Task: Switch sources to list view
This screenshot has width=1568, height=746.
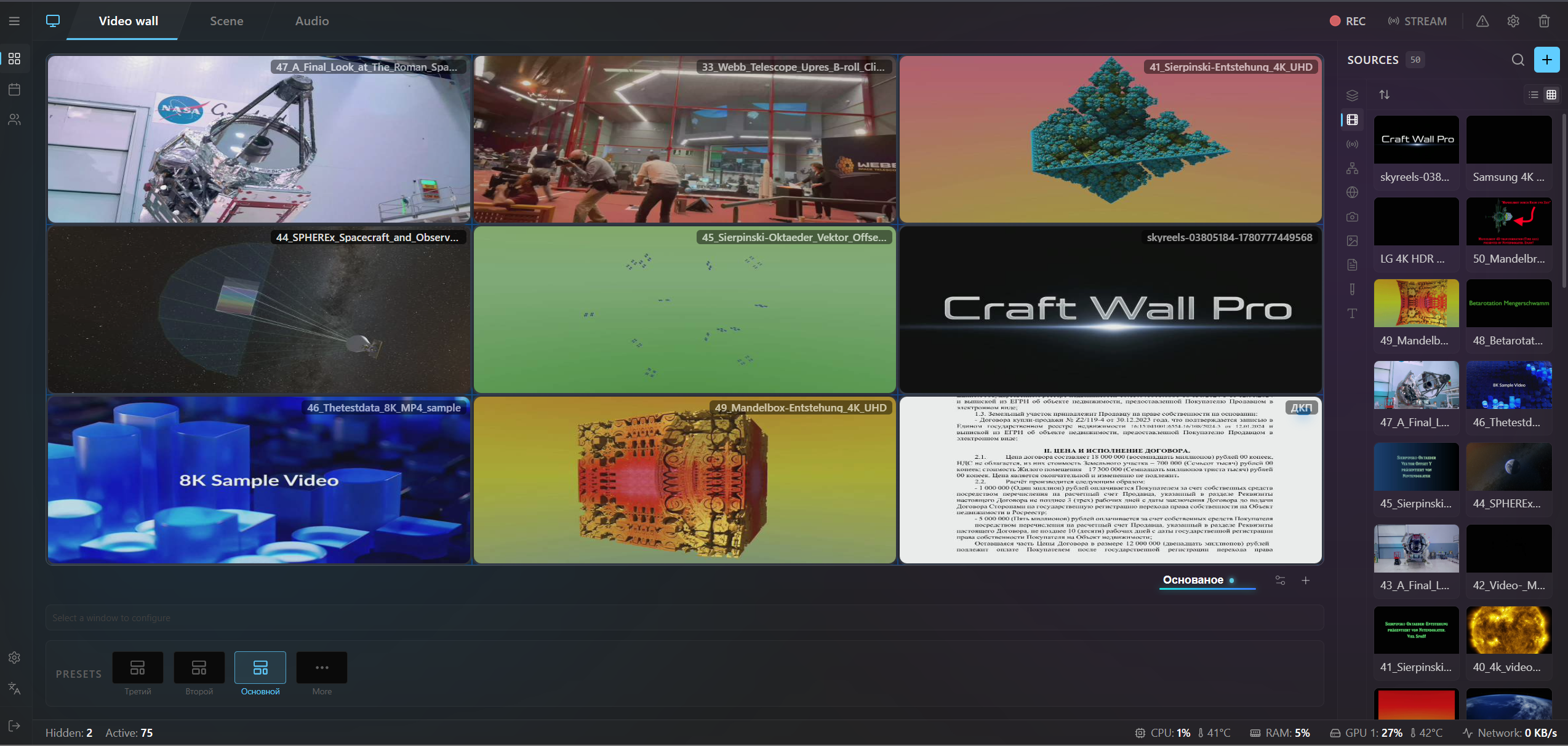Action: [1534, 95]
